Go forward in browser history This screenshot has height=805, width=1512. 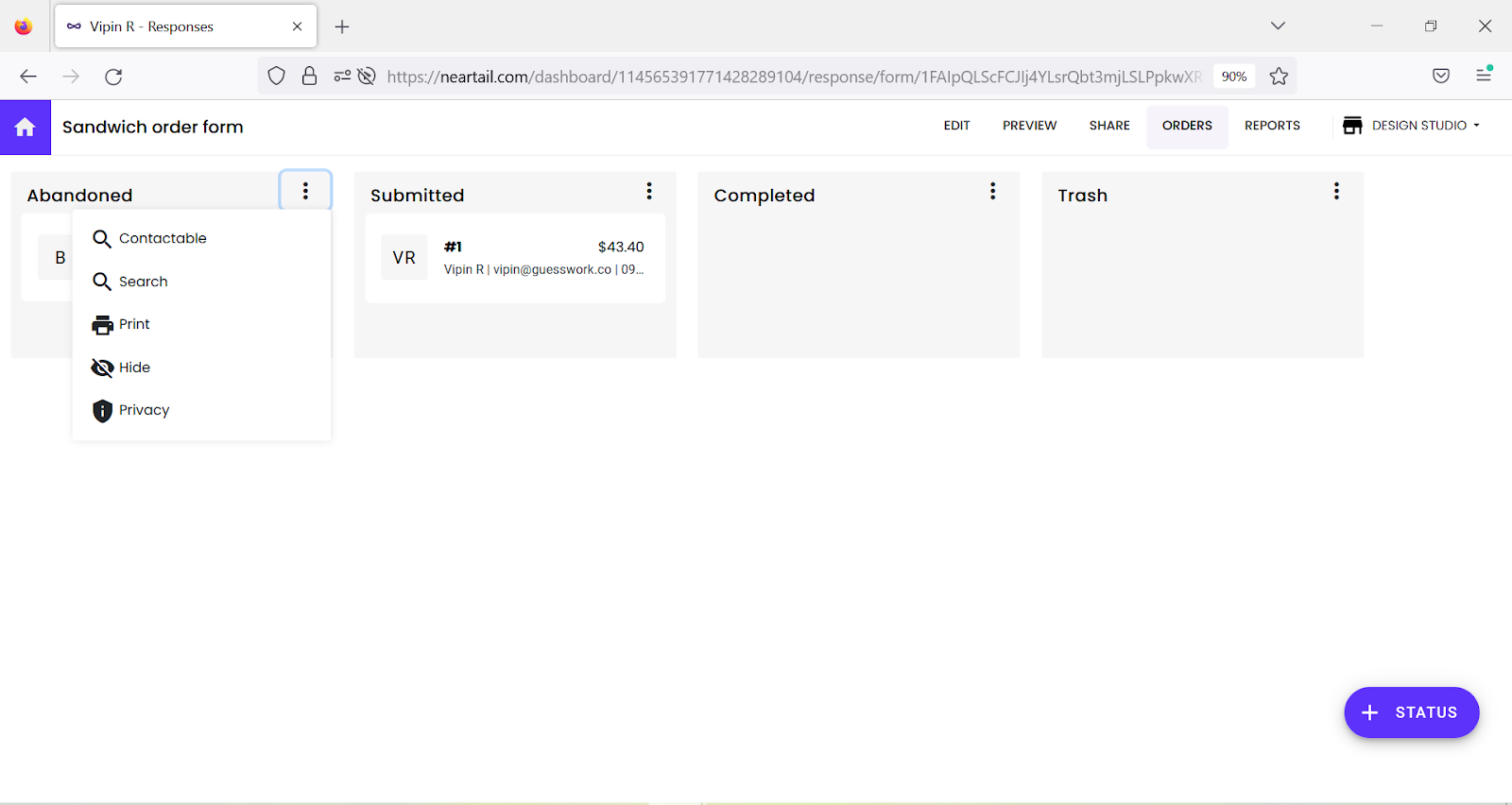[71, 77]
